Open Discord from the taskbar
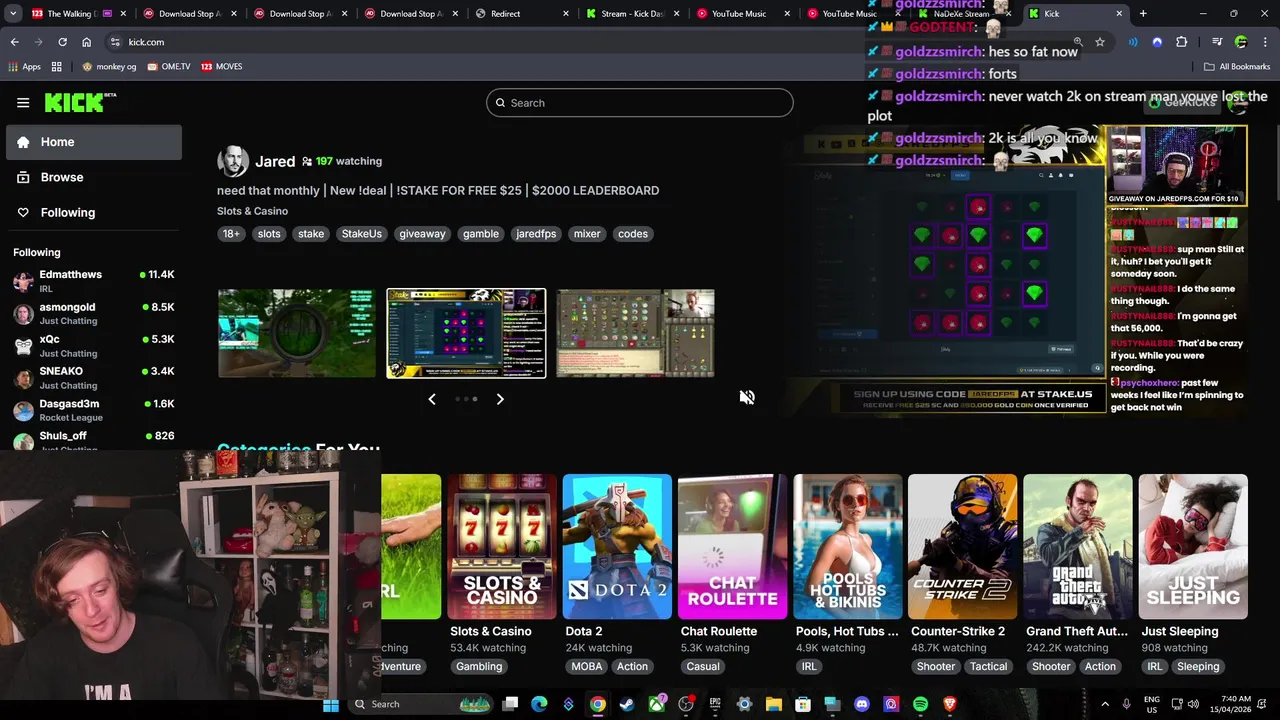Screen dimensions: 1280x720 [x=862, y=704]
